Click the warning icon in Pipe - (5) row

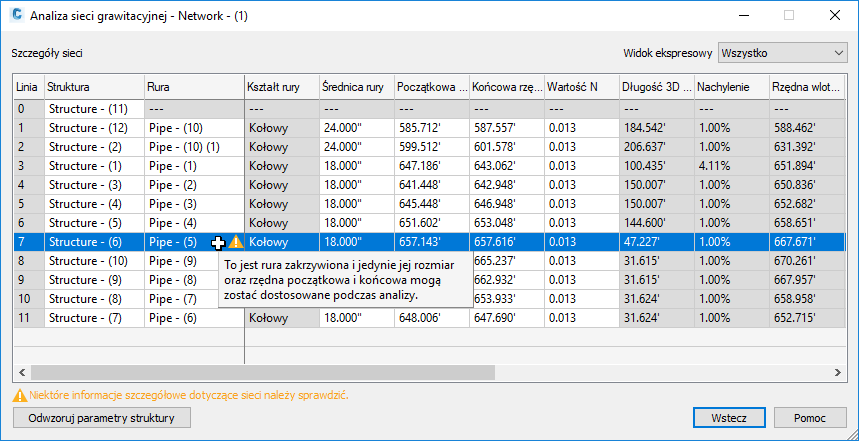(236, 241)
